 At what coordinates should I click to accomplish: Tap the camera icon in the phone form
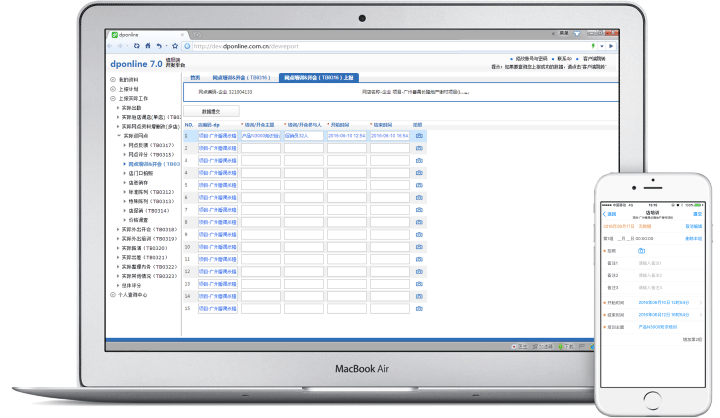click(x=641, y=251)
